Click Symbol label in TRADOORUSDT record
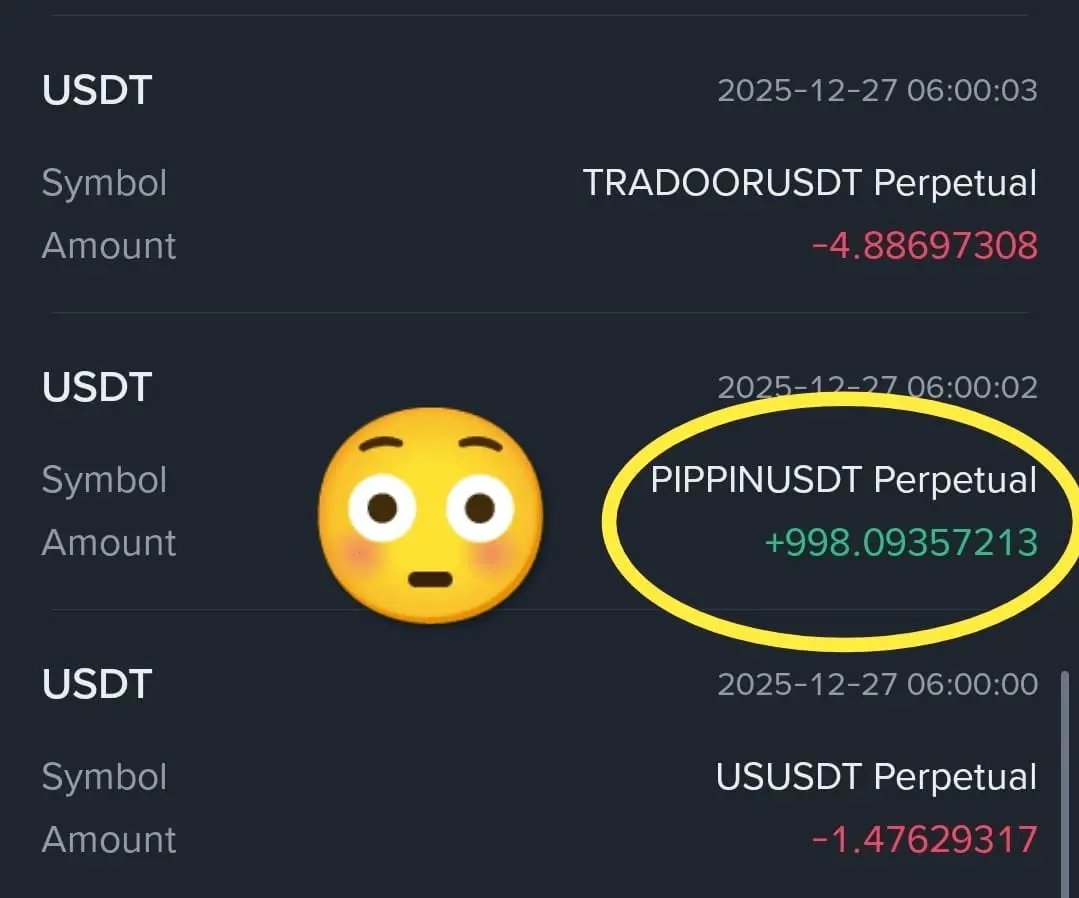The height and width of the screenshot is (898, 1079). [104, 184]
